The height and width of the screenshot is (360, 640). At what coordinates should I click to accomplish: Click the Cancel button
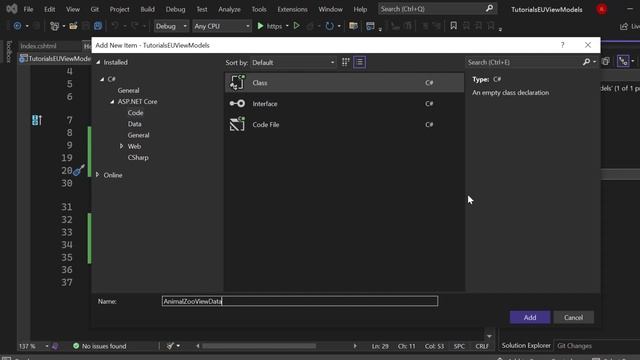click(573, 317)
